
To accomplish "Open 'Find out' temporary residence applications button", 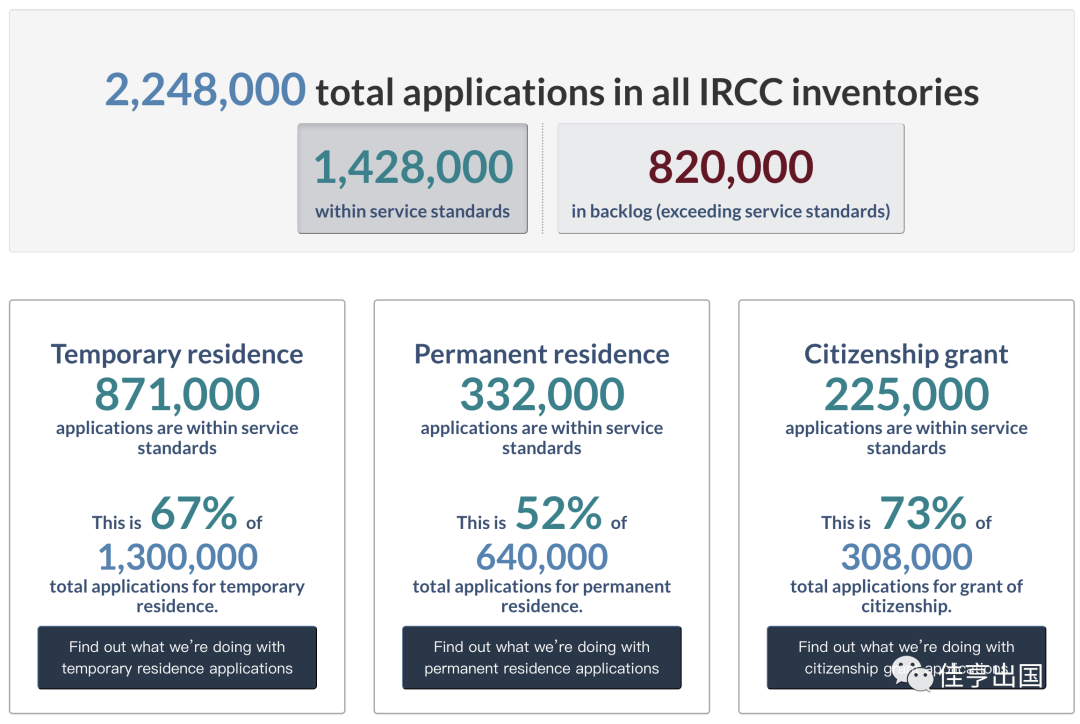I will click(177, 657).
